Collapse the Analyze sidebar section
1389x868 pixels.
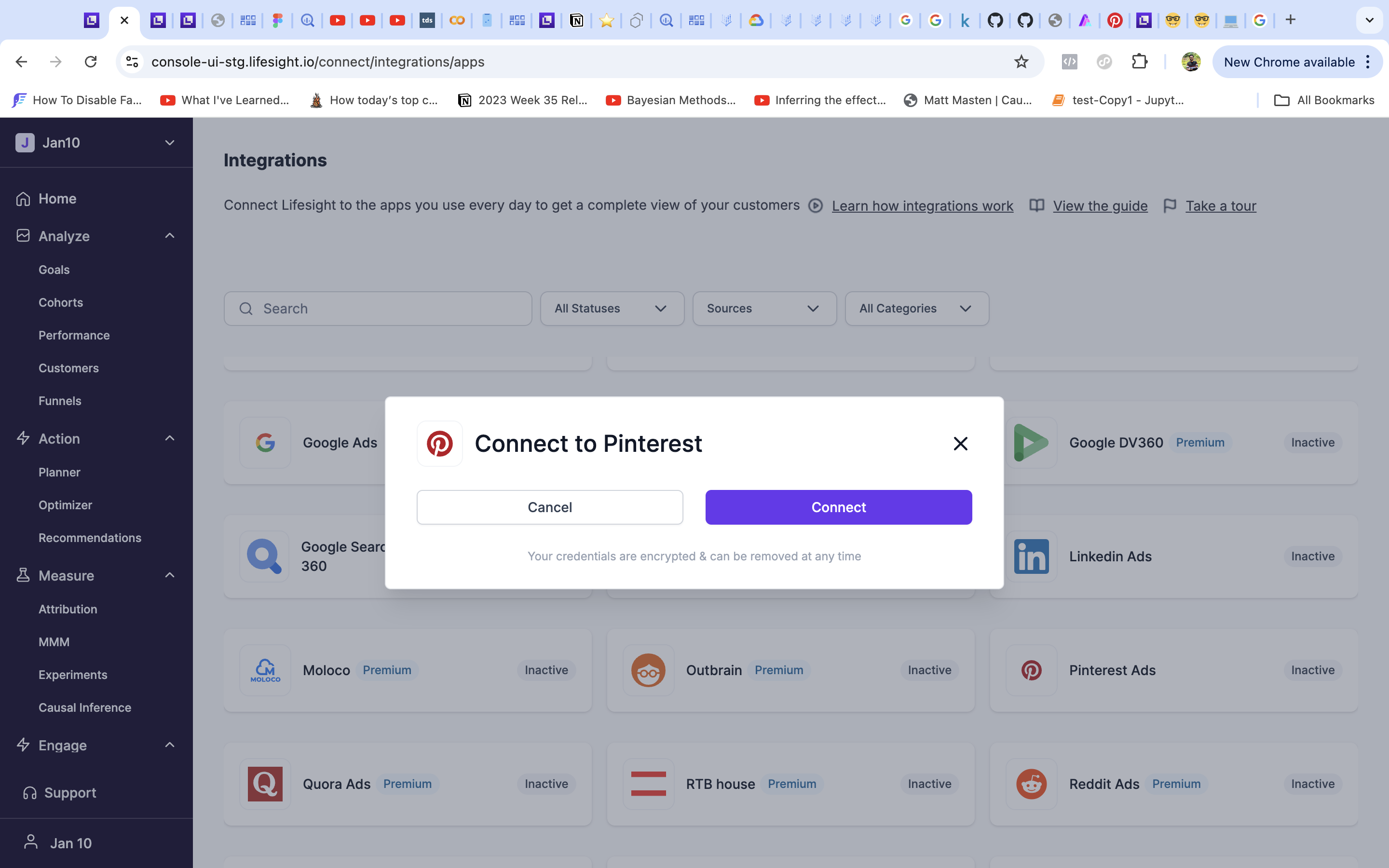(169, 236)
